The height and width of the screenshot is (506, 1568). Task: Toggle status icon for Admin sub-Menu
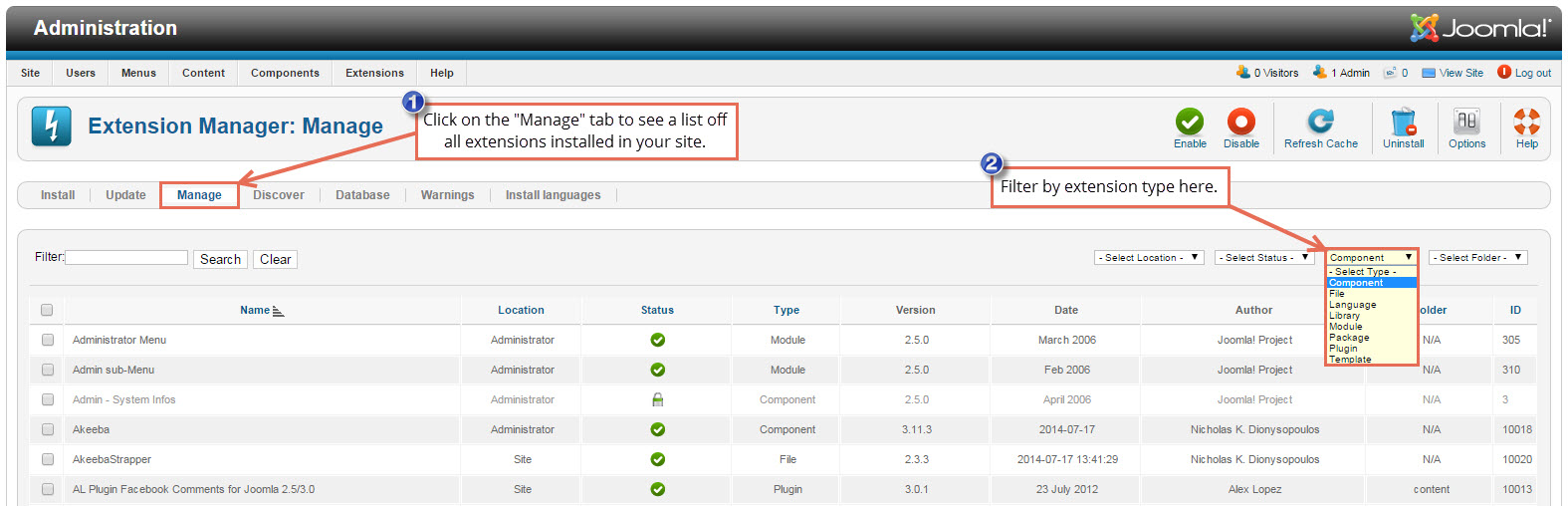[x=657, y=370]
